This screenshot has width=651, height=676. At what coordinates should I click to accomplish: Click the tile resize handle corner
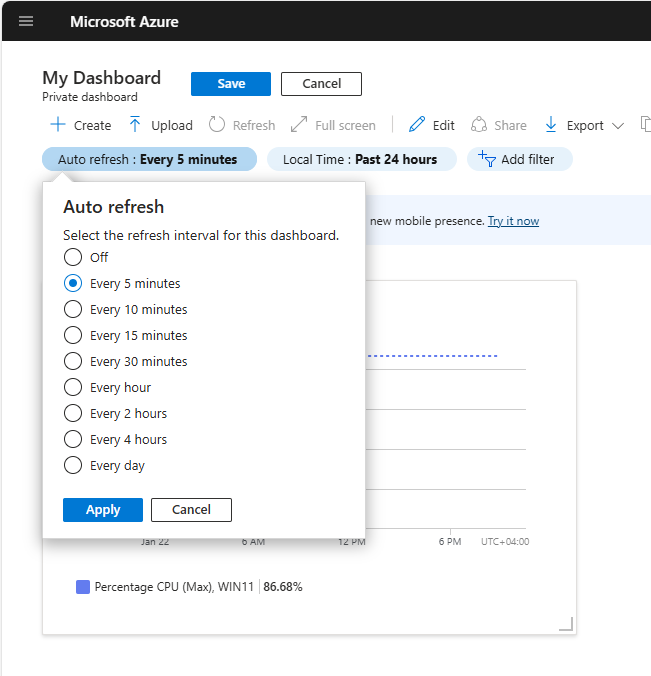566,624
